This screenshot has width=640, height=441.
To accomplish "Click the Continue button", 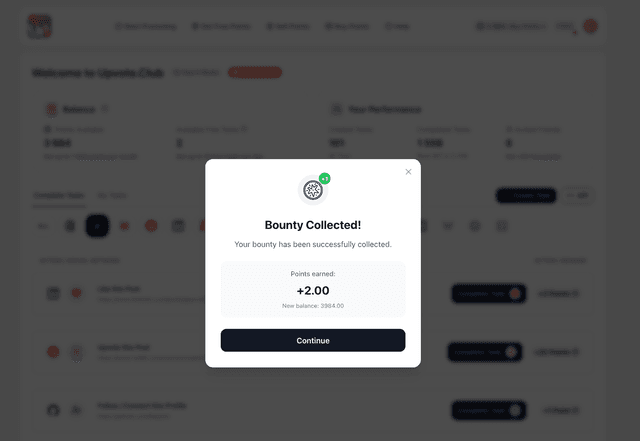I will point(313,340).
